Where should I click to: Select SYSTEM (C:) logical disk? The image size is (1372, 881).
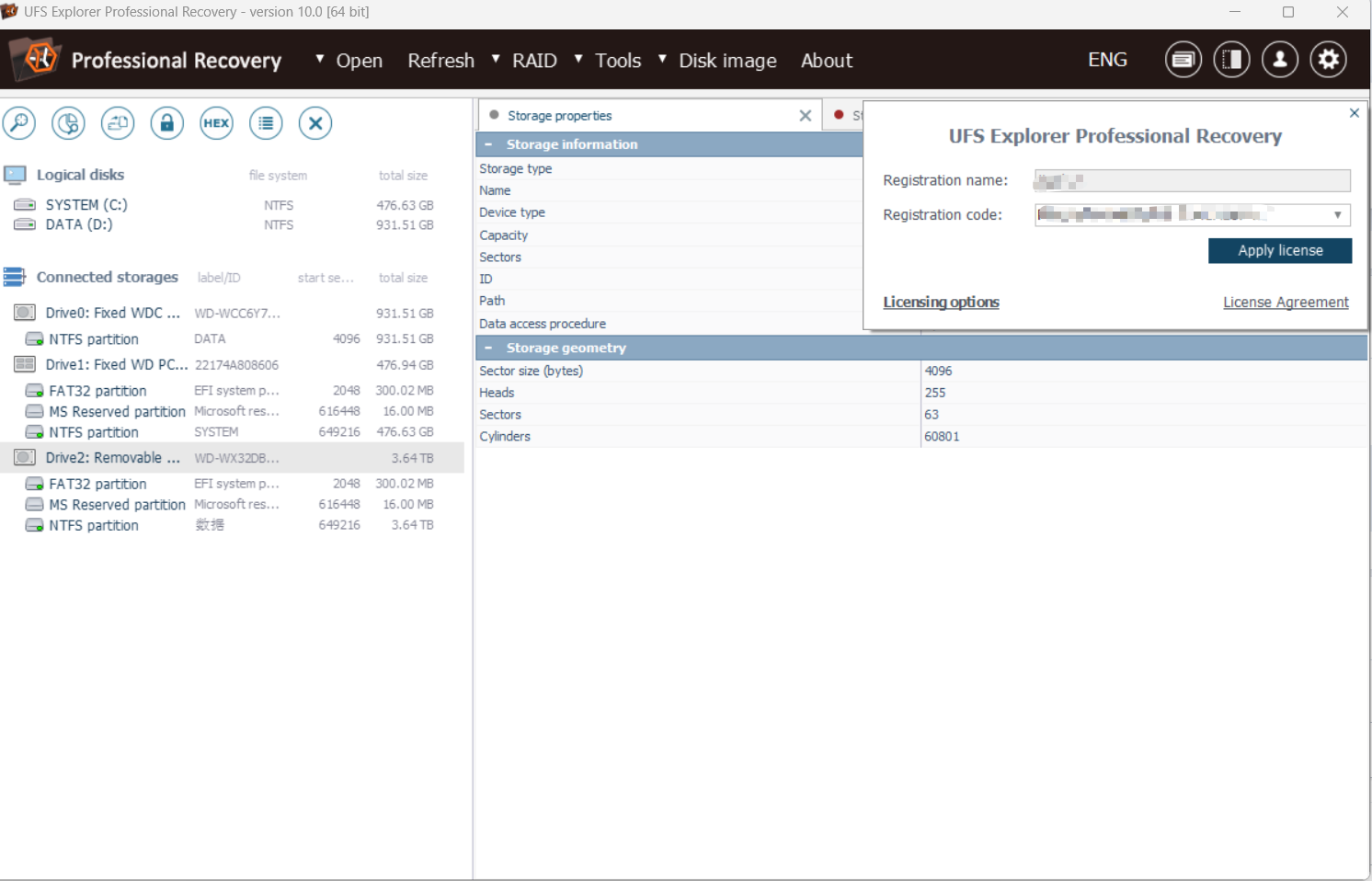232,205
